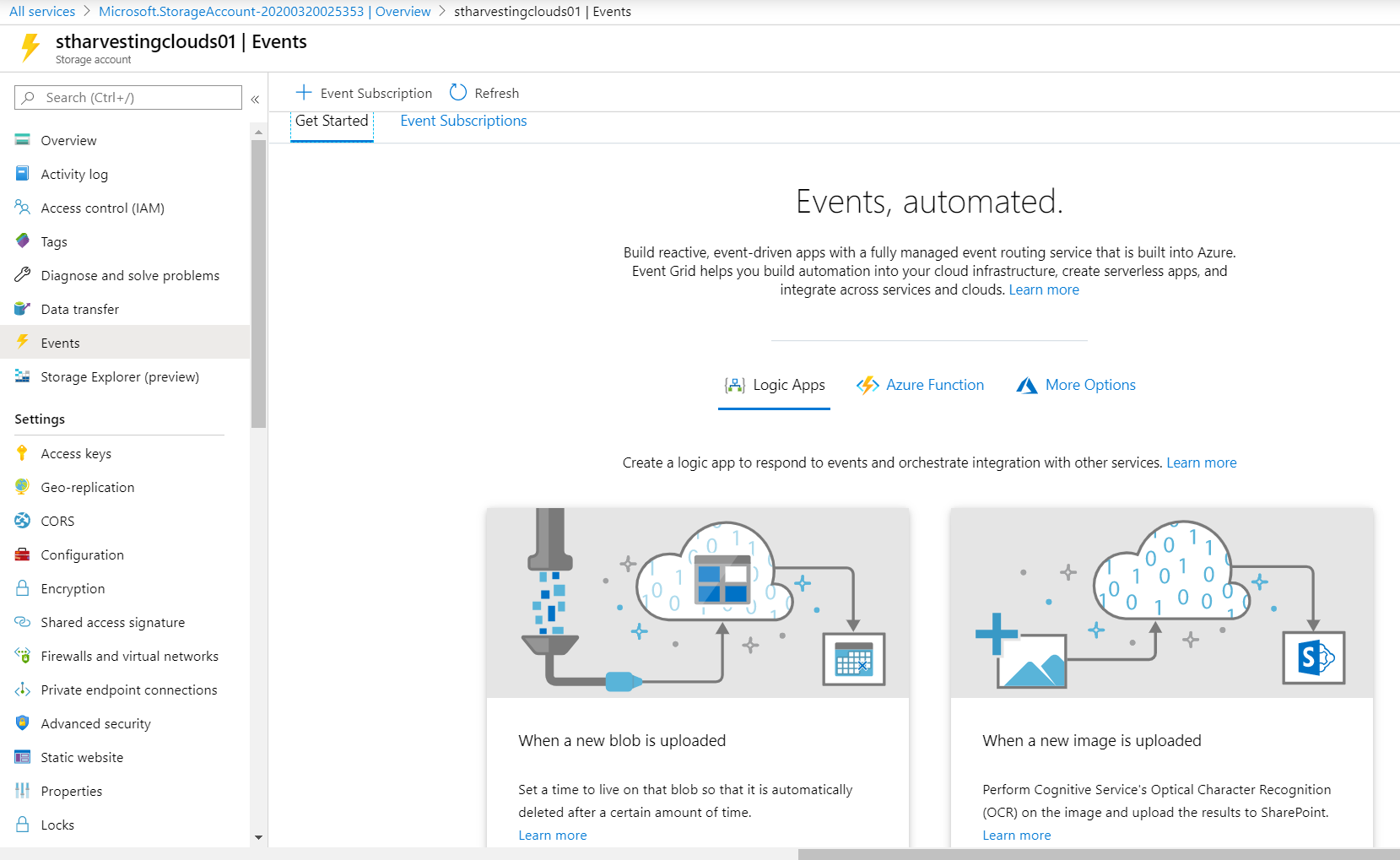This screenshot has height=860, width=1400.
Task: Click the Firewalls and virtual networks icon
Action: (x=23, y=656)
